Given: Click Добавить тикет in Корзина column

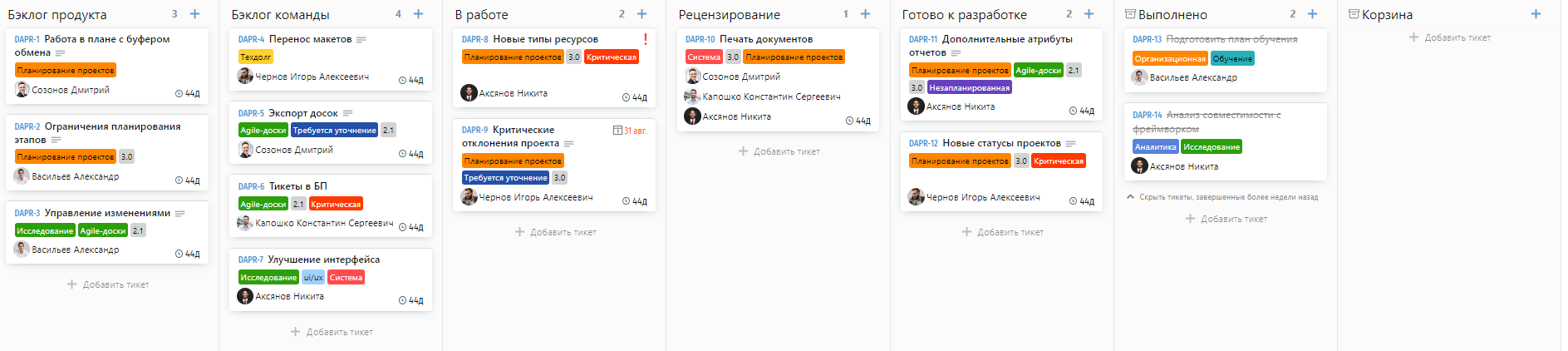Looking at the screenshot, I should click(x=1450, y=37).
